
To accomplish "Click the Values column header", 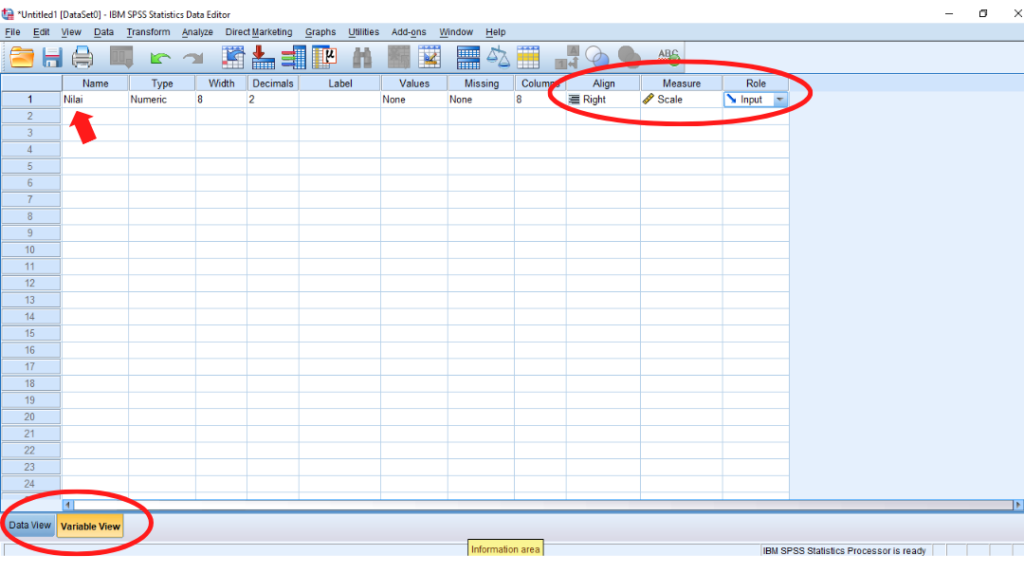I will tap(414, 84).
